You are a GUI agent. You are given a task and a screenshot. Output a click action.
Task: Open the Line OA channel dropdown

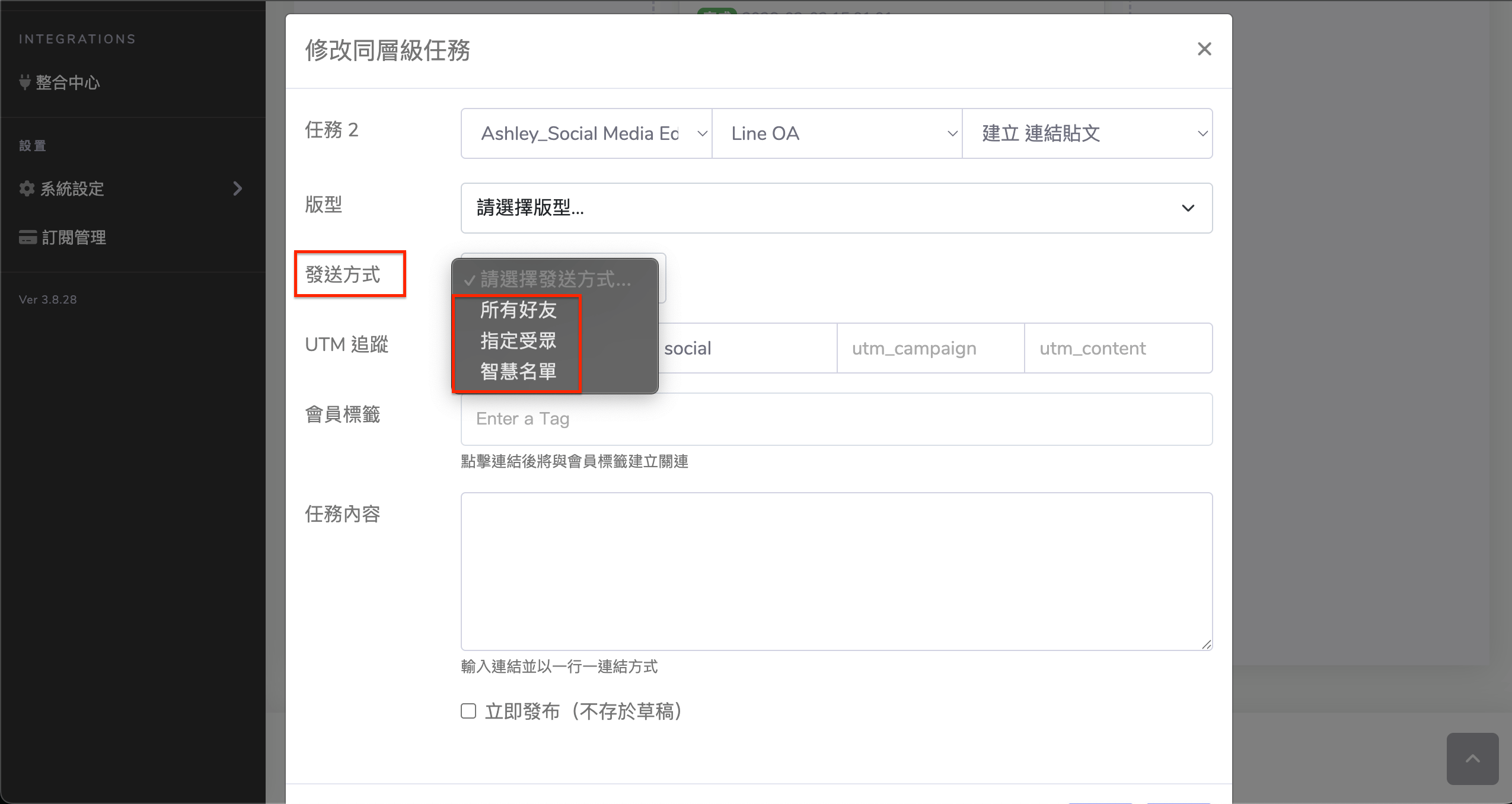pos(836,133)
